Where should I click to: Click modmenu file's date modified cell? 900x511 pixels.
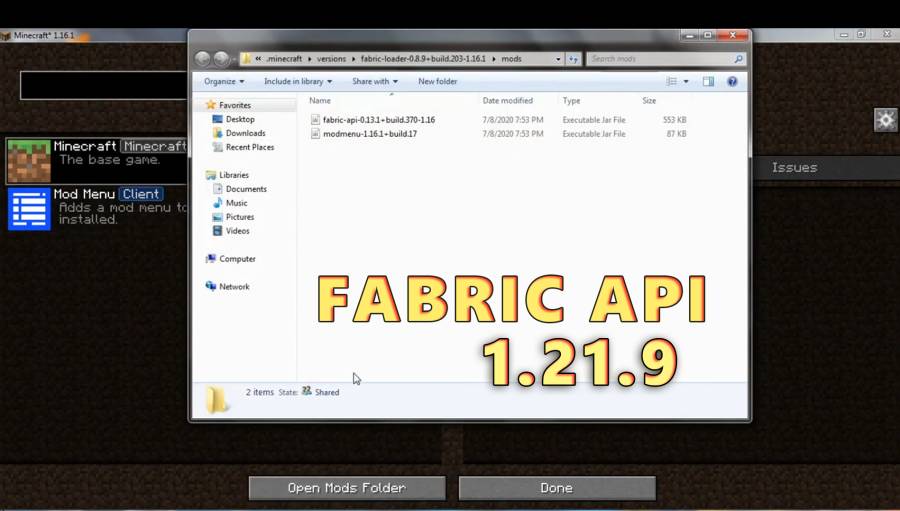[513, 134]
